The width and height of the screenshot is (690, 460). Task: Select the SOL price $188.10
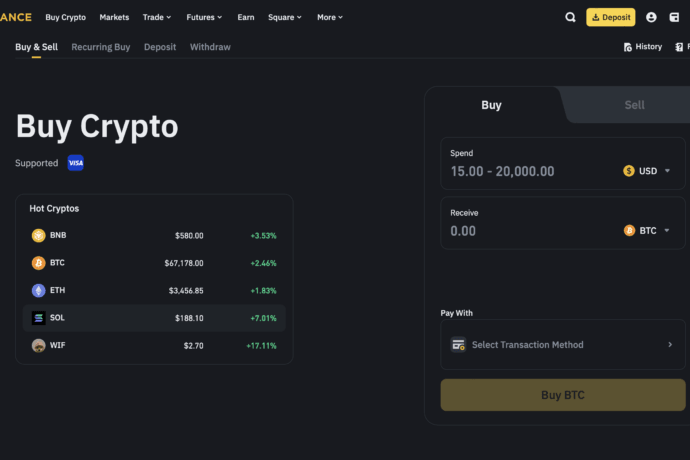point(189,318)
